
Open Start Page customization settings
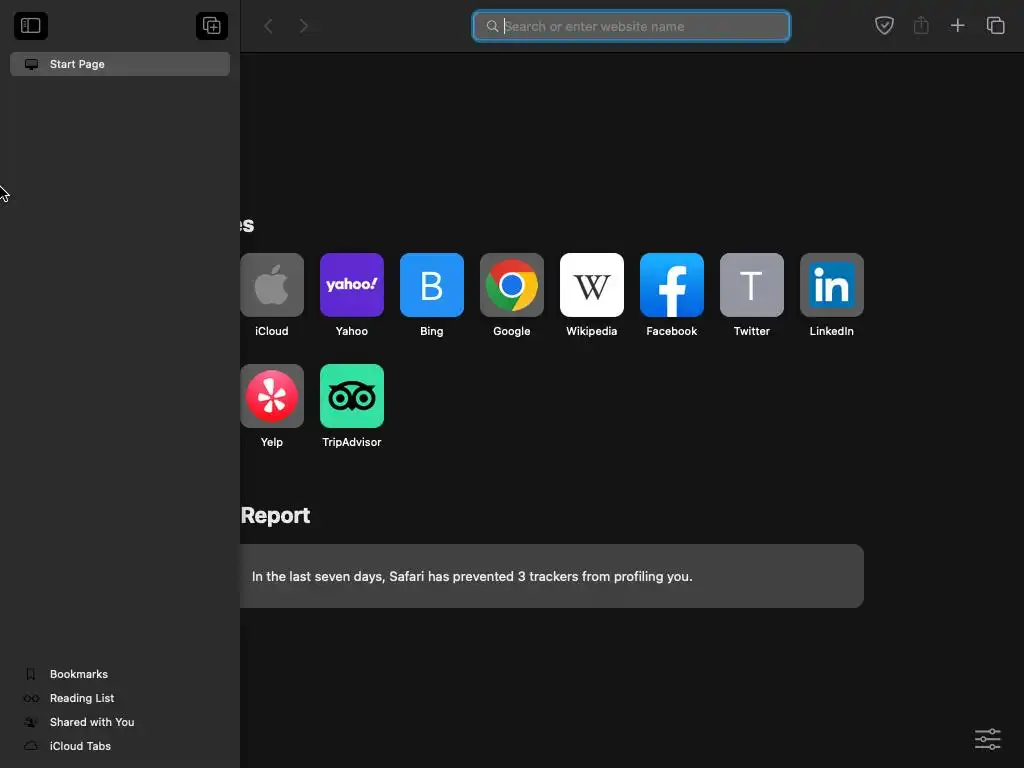pyautogui.click(x=987, y=739)
